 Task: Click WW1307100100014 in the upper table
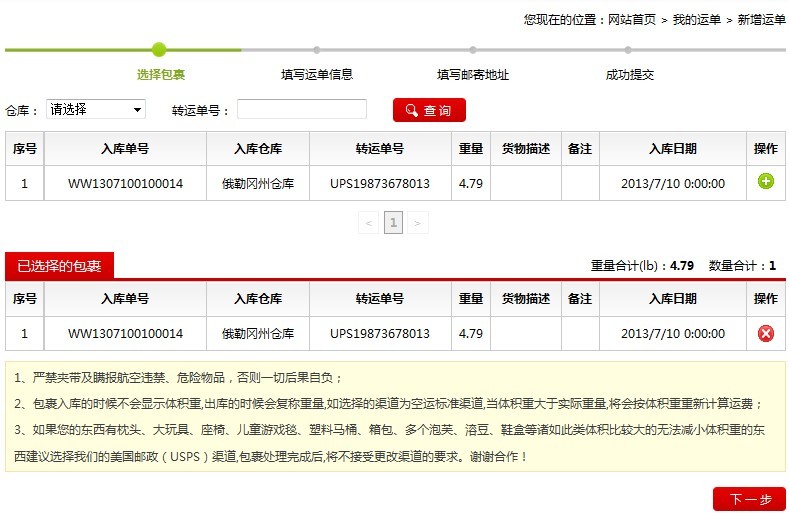click(125, 183)
